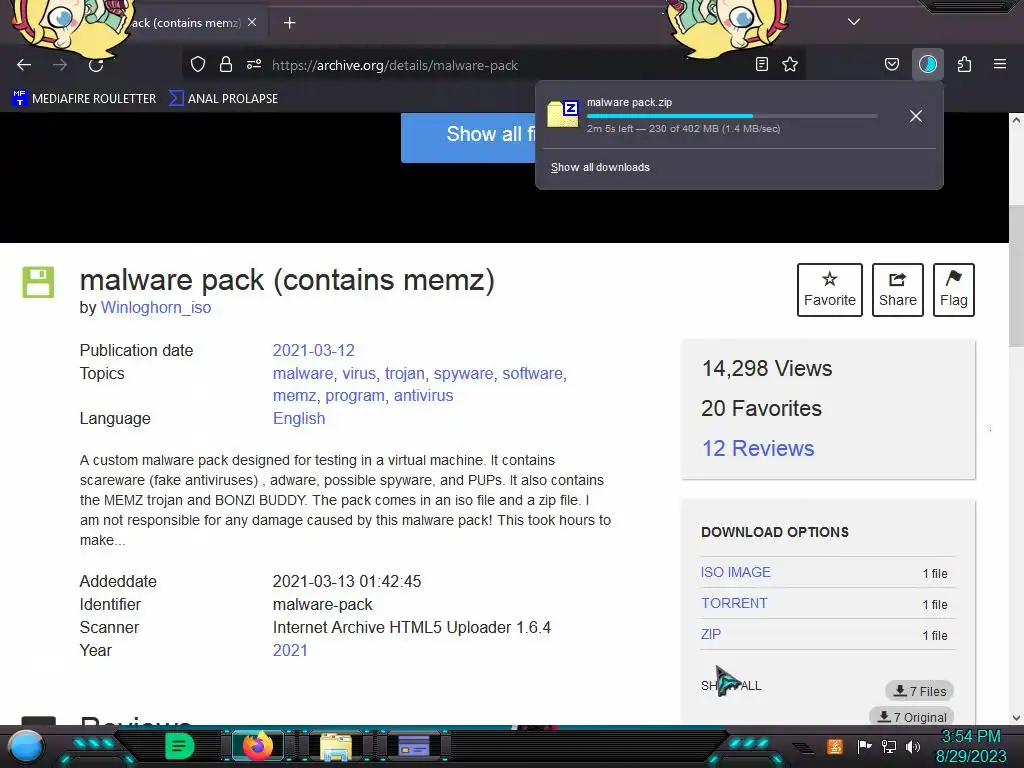
Task: Open the purple window app on taskbar
Action: click(414, 746)
